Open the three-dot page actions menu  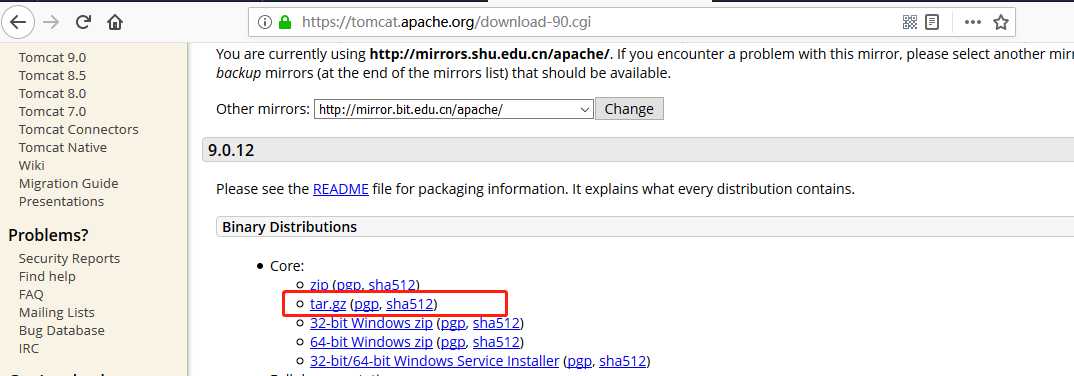tap(973, 23)
